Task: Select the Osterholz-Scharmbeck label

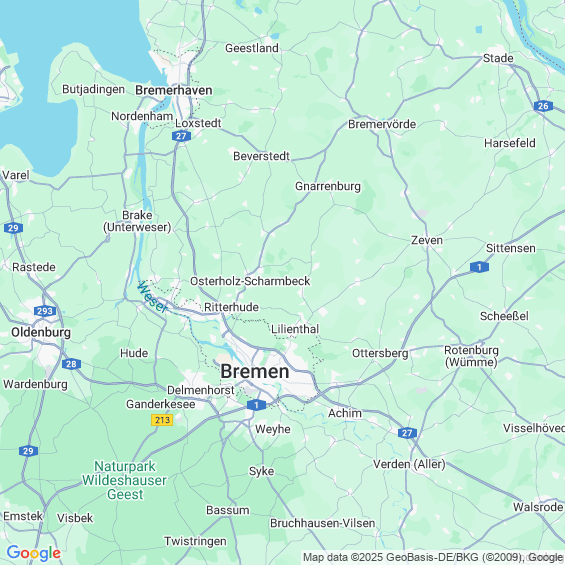Action: 250,281
